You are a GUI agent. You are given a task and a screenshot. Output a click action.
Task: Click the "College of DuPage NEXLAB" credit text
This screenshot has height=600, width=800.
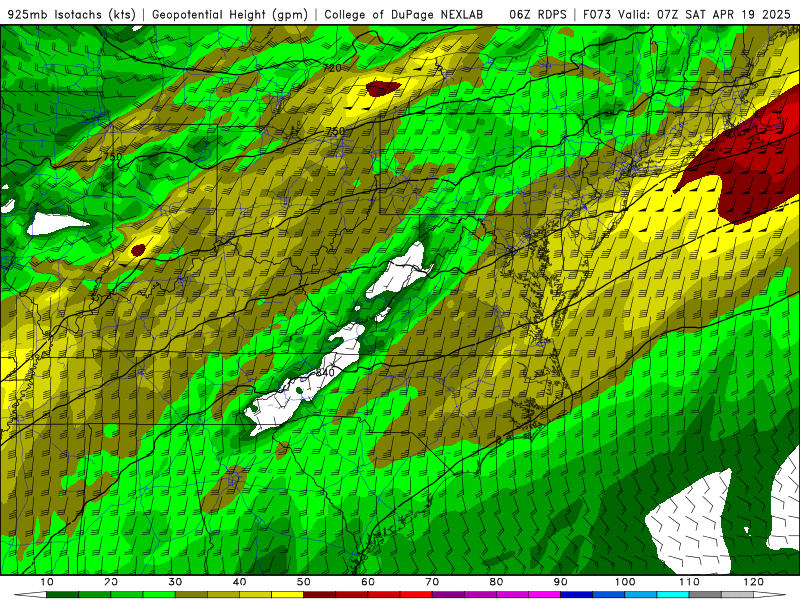404,15
